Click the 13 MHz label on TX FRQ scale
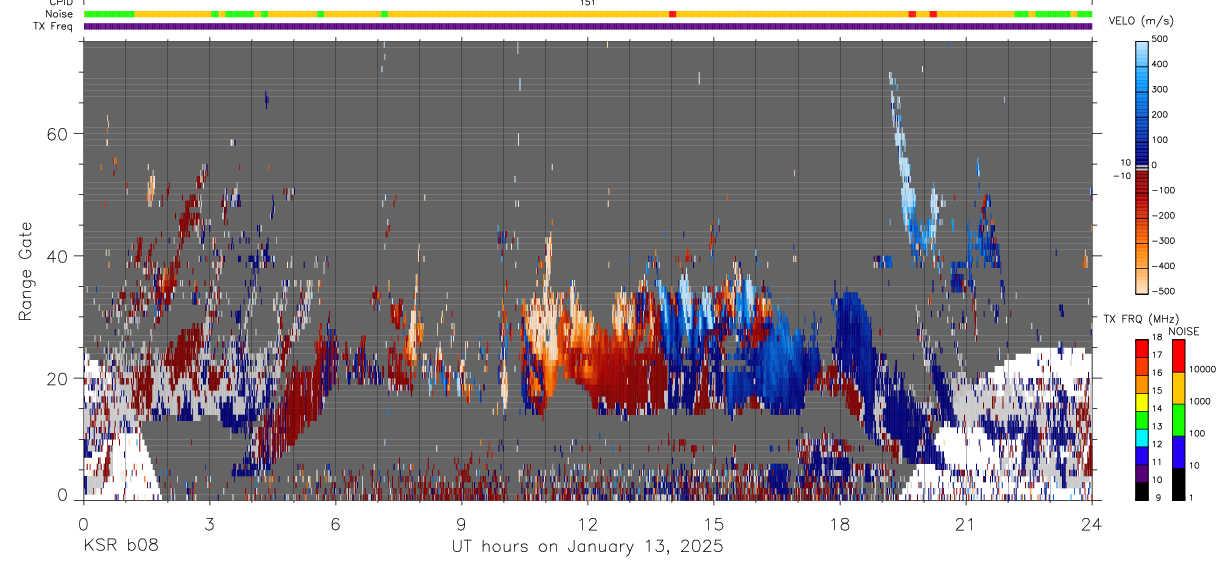The height and width of the screenshot is (567, 1228). click(x=1158, y=427)
